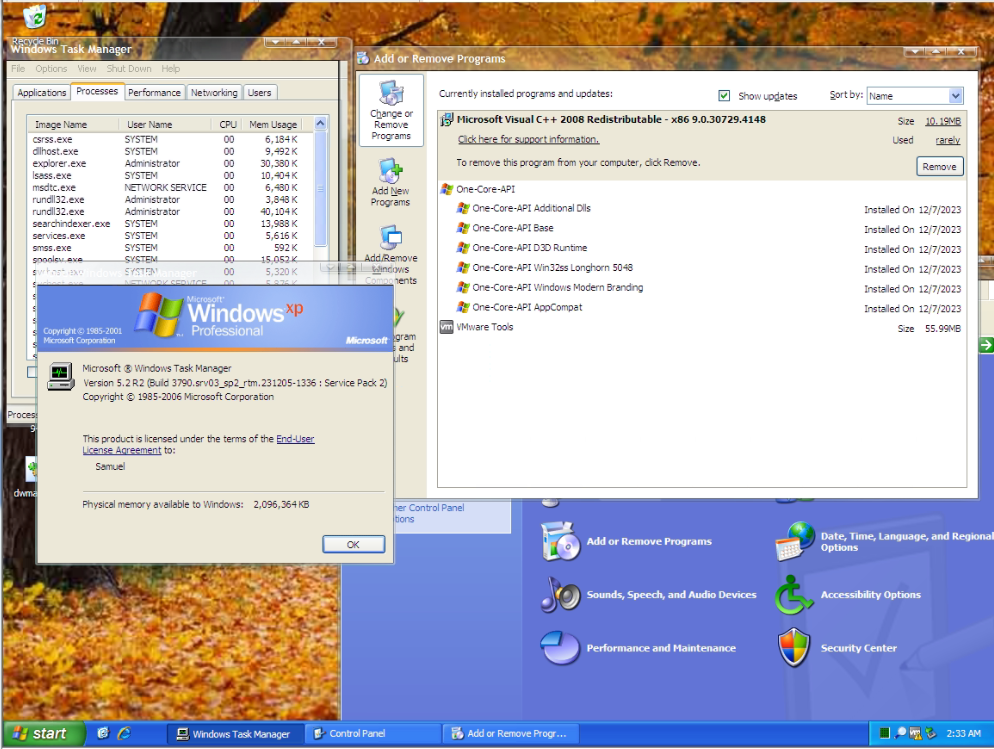Select the msdtc.exe process row
Screen dimensions: 994x749
point(170,188)
